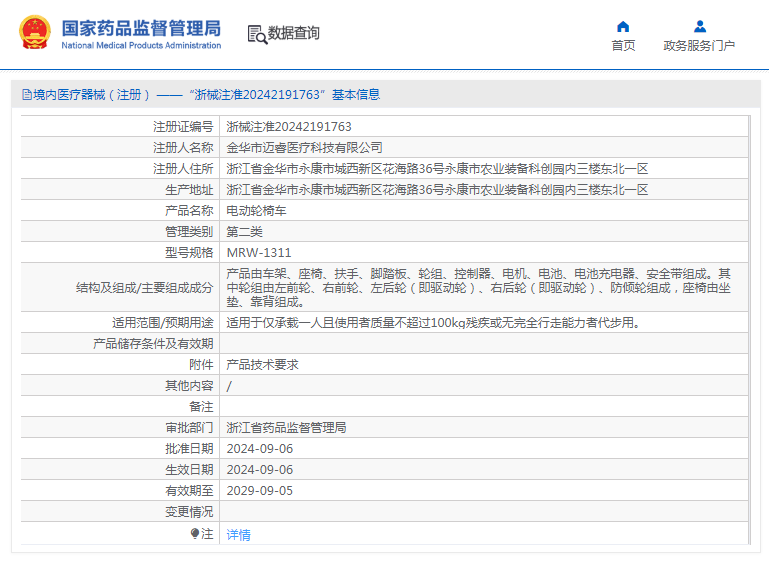Click the 适用范围/预期用途 label
Image resolution: width=769 pixels, height=567 pixels.
162,323
